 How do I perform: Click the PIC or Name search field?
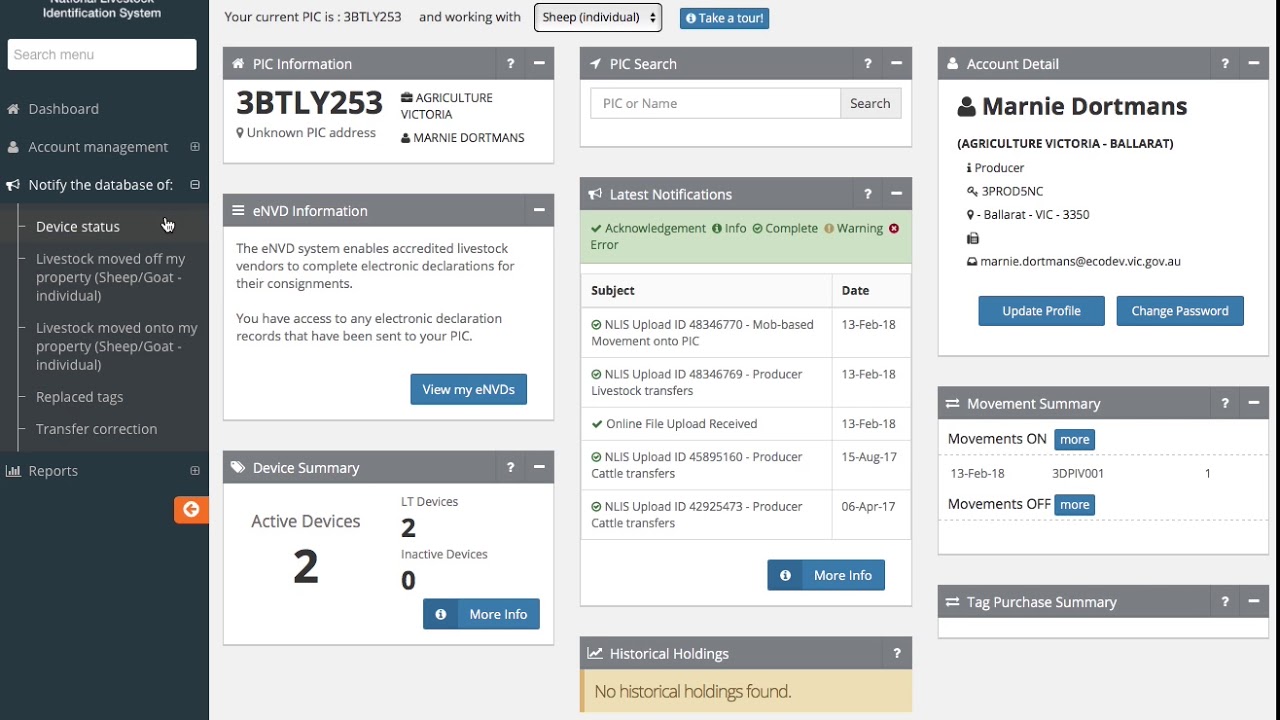pos(715,104)
